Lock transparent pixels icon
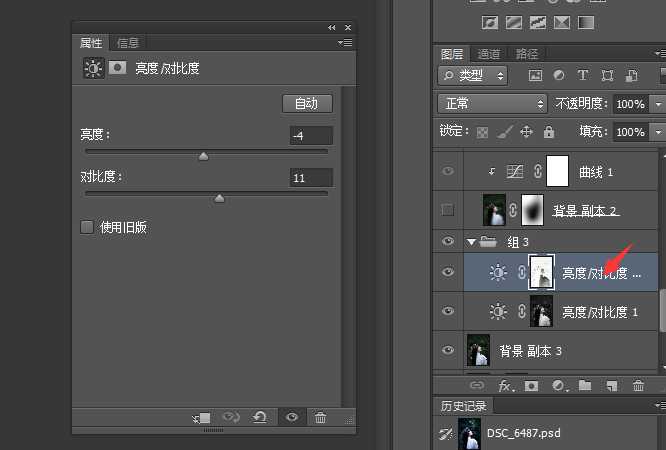 point(483,131)
